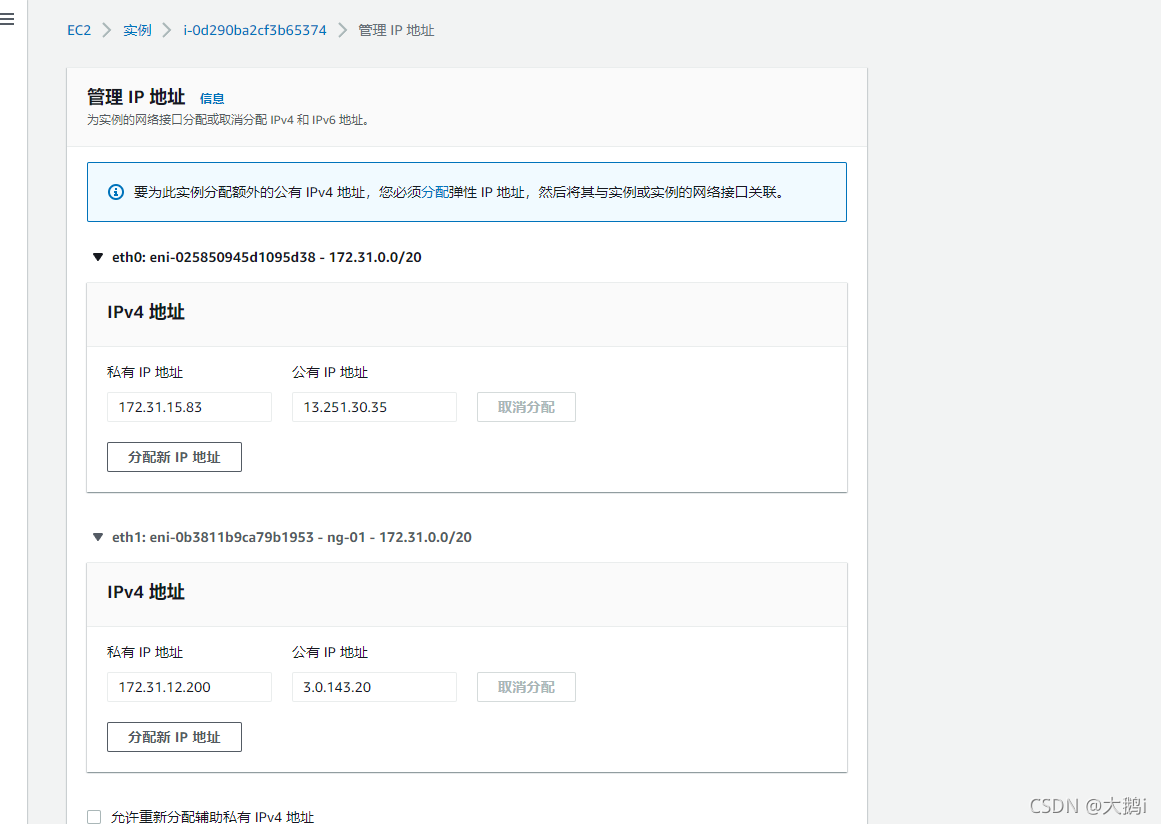The width and height of the screenshot is (1161, 824).
Task: Click the eth1 eni-0b3811b9ca79b1953 header text
Action: point(292,537)
